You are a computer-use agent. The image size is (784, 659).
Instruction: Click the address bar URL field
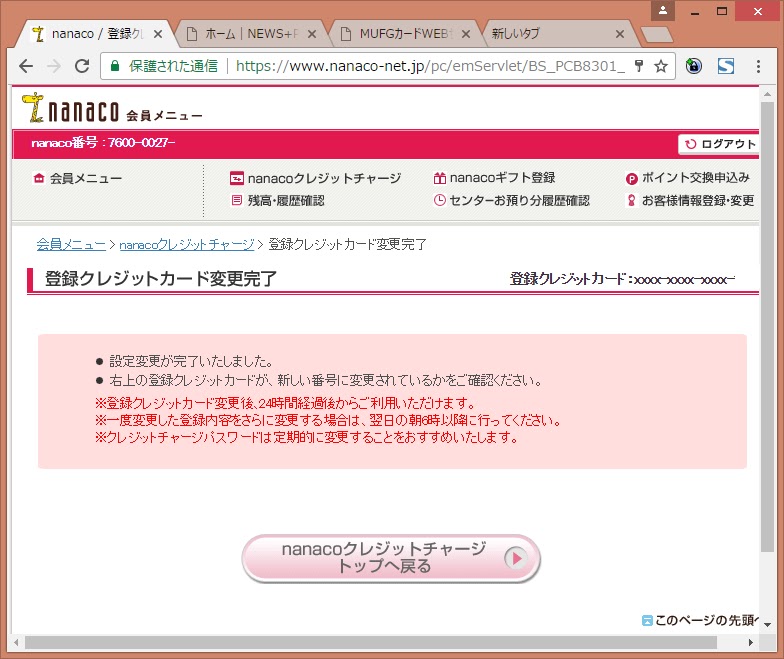[430, 66]
